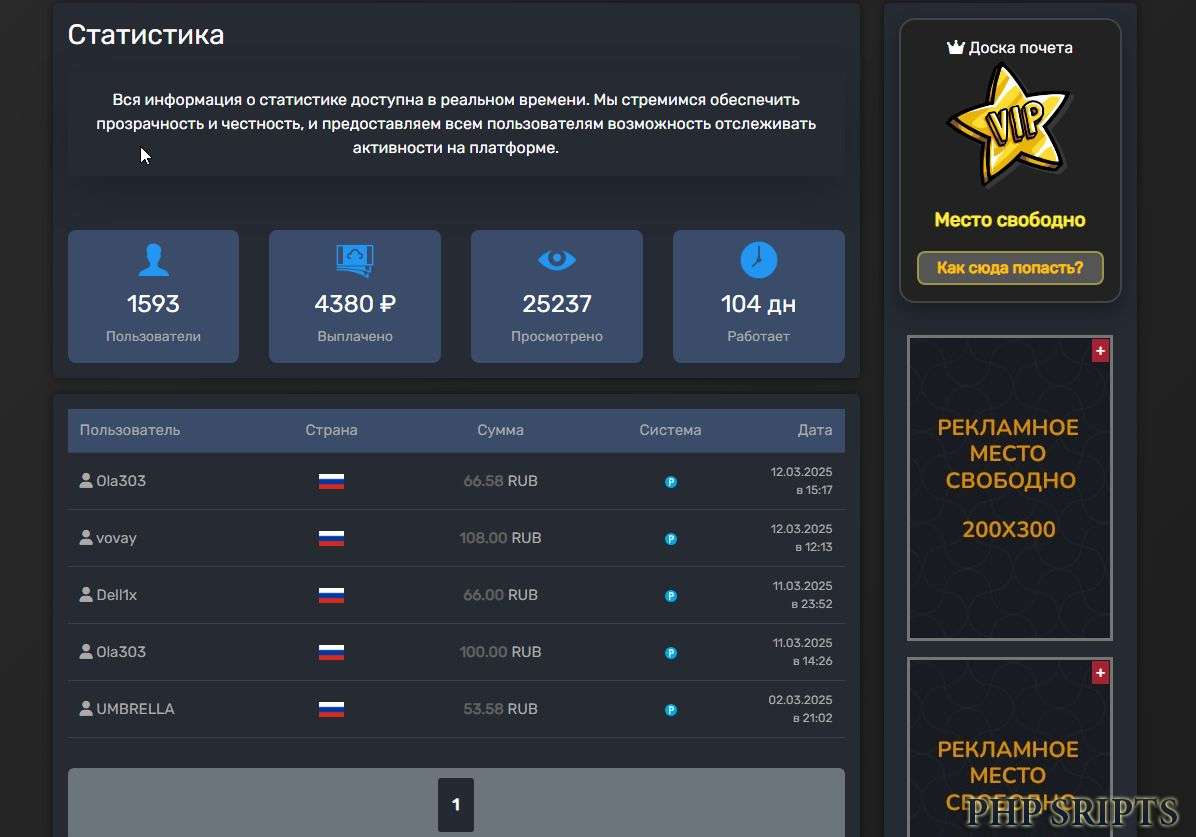Click the user silhouette icon next to vovay
The height and width of the screenshot is (837, 1196).
85,537
